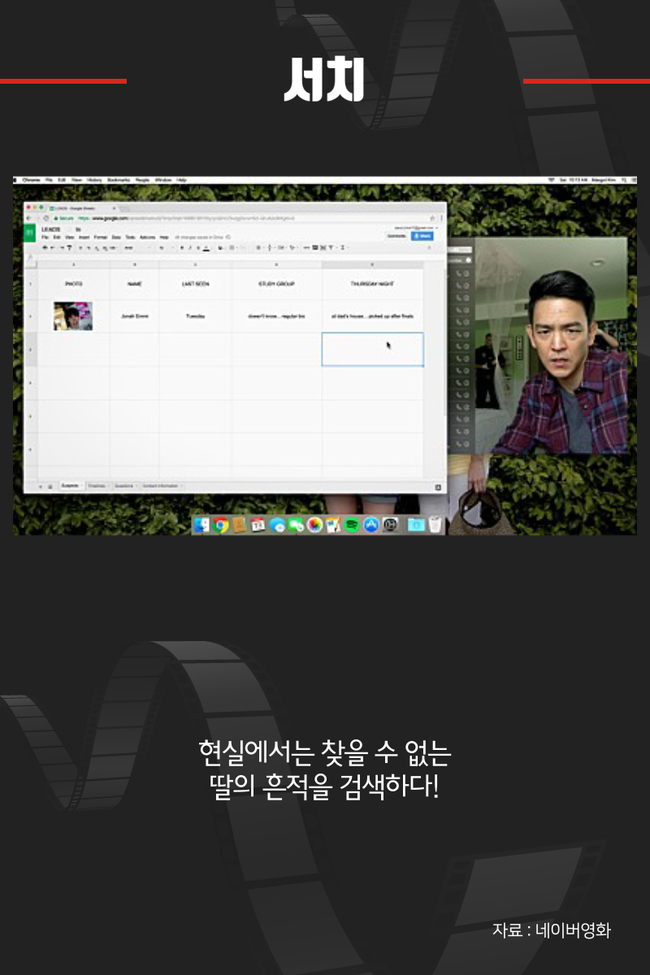Open the text color picker
This screenshot has height=975, width=650.
click(x=207, y=247)
